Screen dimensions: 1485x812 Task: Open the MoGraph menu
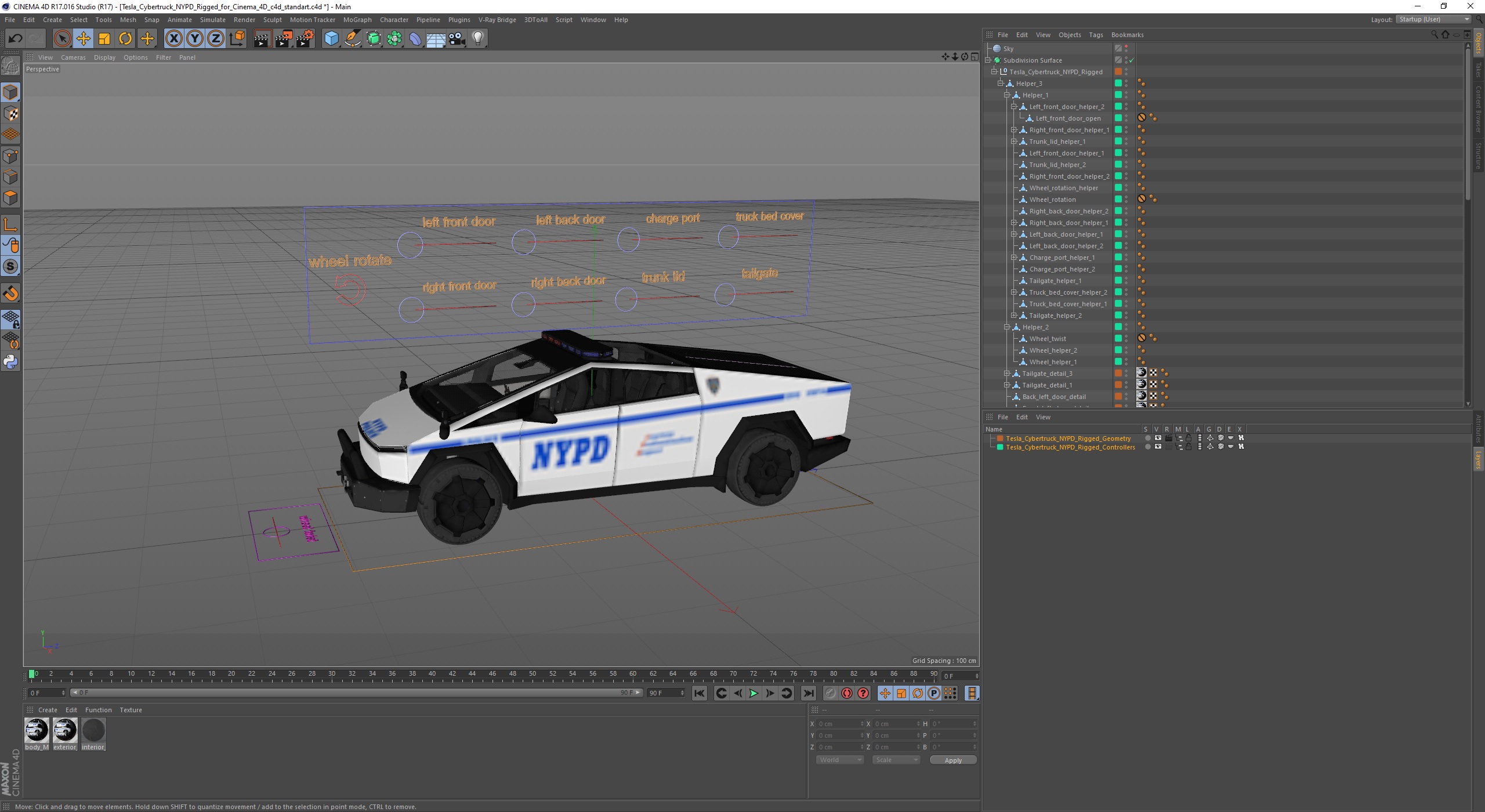(x=357, y=20)
